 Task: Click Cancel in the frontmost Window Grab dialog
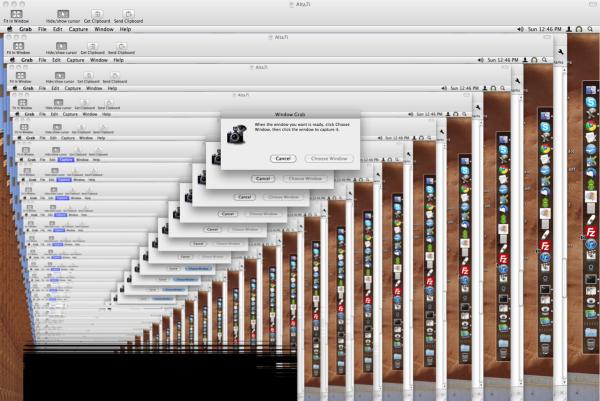point(283,158)
